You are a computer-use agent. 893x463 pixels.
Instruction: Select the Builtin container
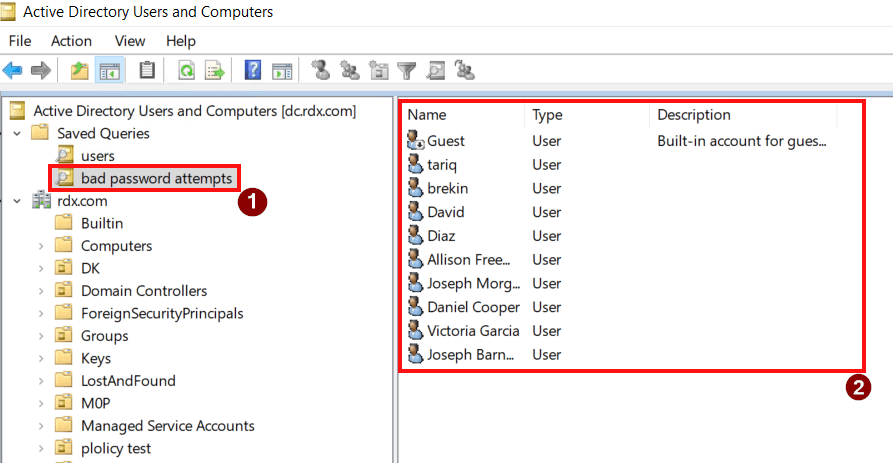tap(102, 223)
